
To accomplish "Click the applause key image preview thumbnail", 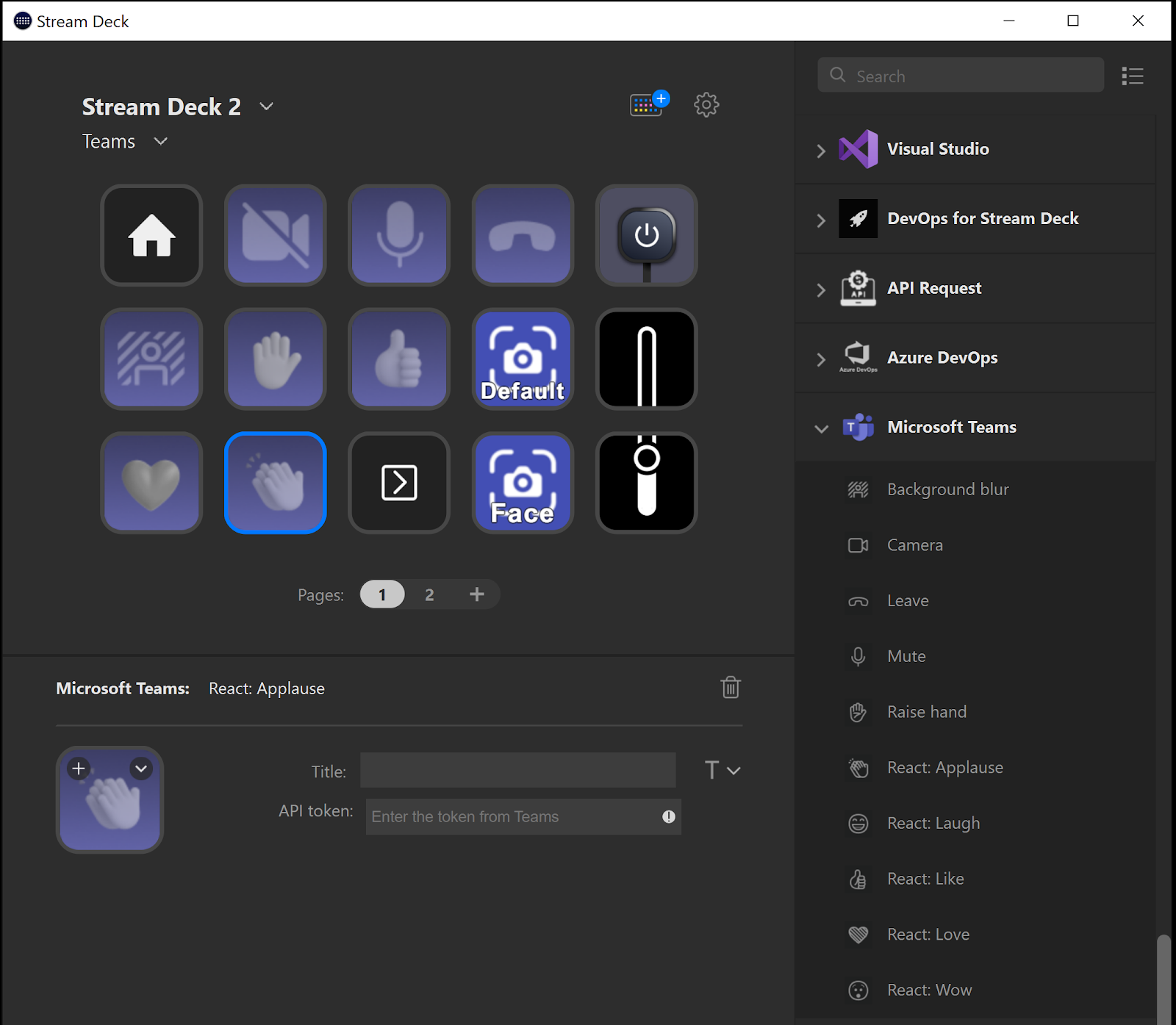I will tap(110, 799).
